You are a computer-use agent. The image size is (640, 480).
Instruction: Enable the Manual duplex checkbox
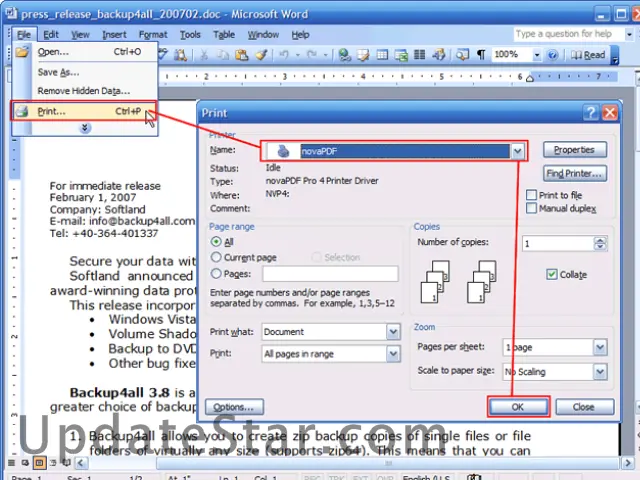531,208
